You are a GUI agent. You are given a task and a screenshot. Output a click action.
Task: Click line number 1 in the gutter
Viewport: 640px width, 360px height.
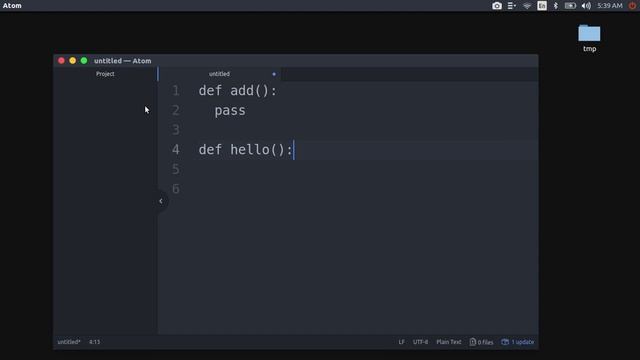[176, 91]
